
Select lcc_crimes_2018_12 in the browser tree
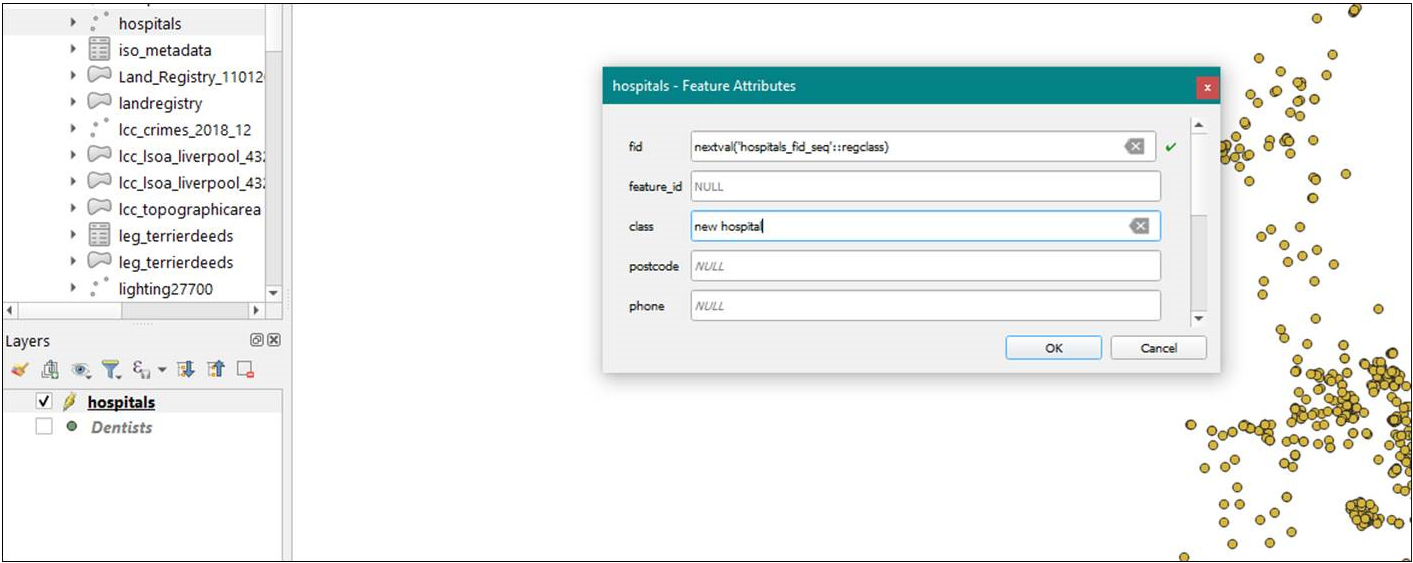point(185,130)
